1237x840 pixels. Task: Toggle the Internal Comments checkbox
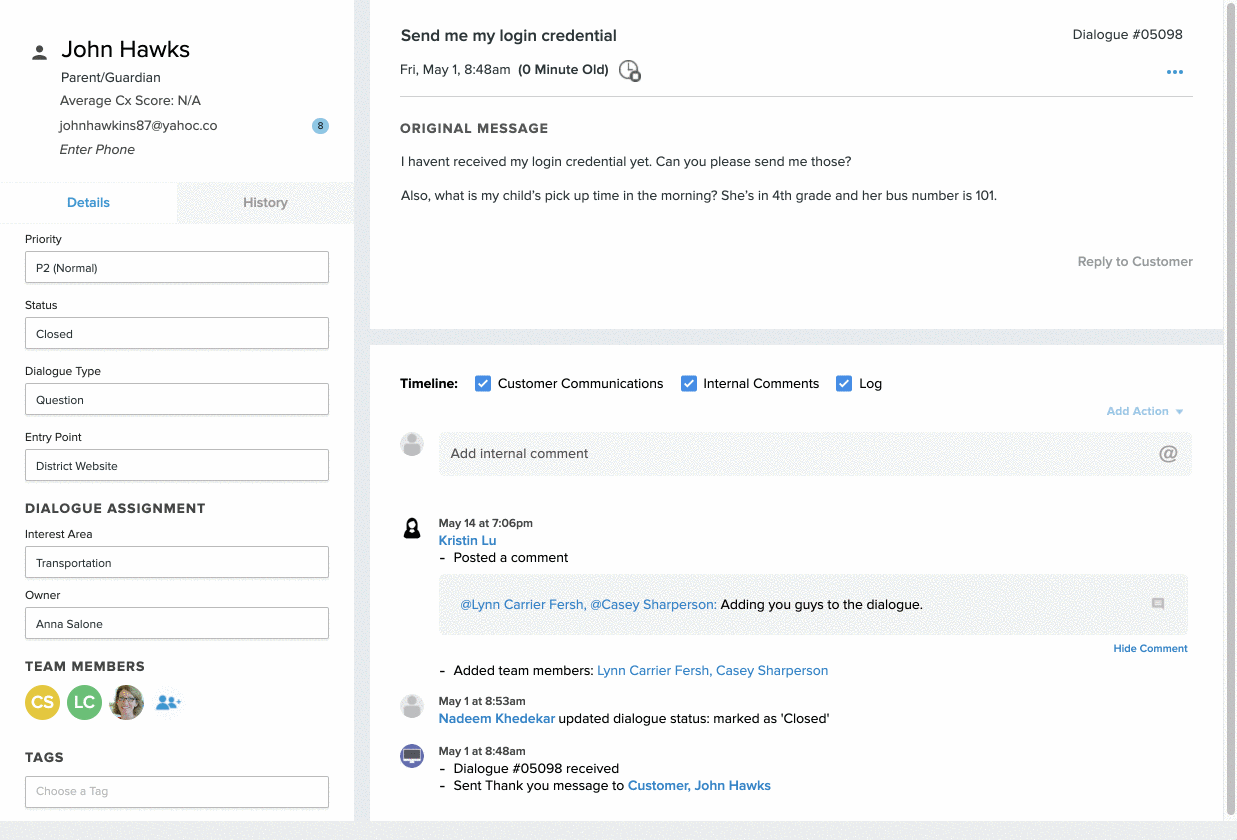(689, 384)
